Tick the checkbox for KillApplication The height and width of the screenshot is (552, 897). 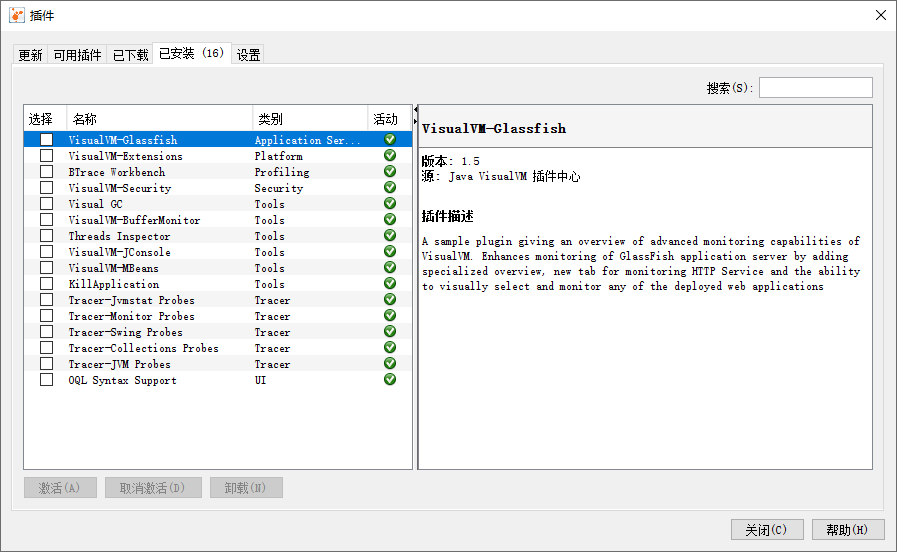[46, 284]
